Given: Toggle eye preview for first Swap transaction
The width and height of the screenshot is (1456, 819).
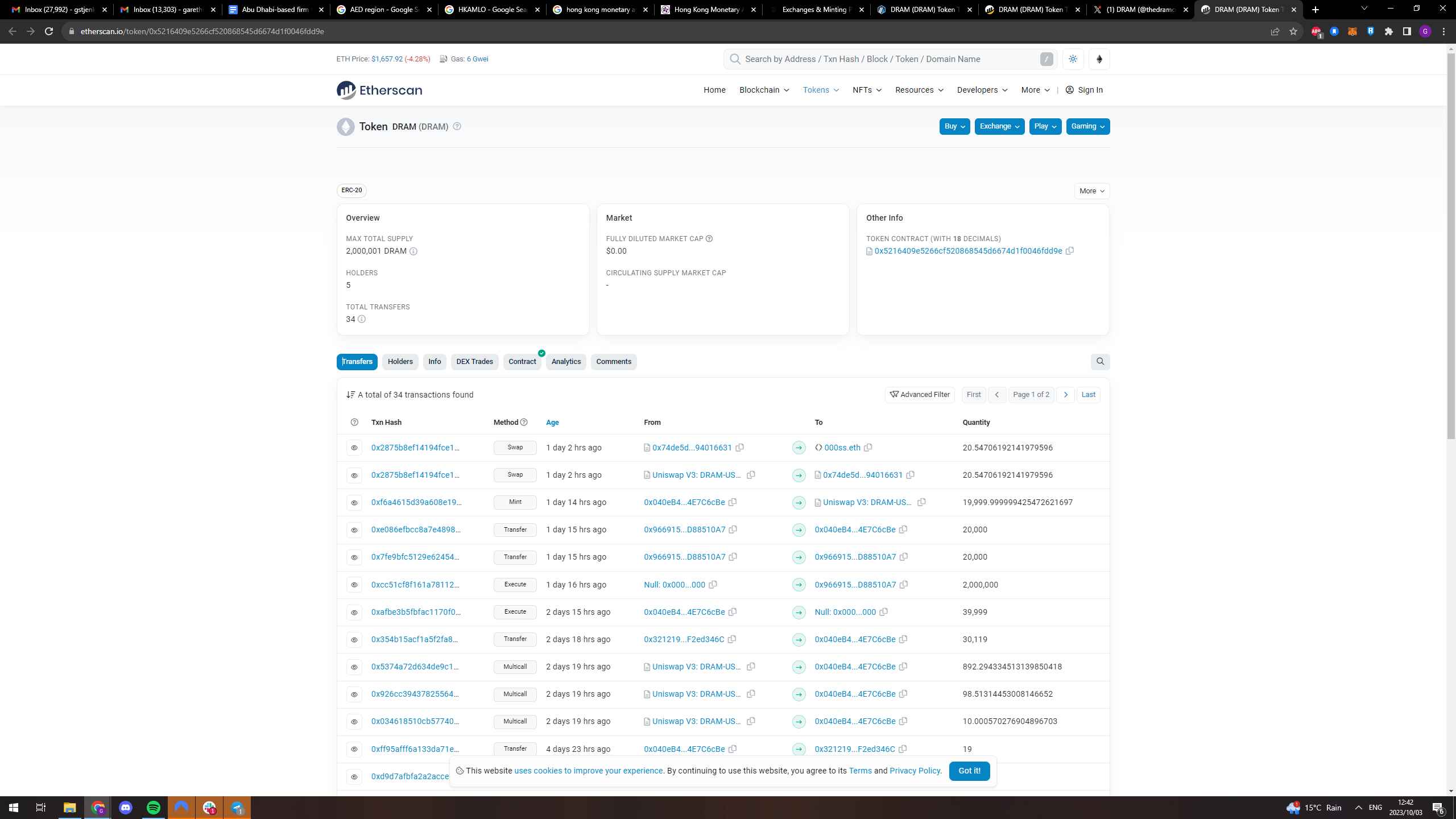Looking at the screenshot, I should click(354, 448).
